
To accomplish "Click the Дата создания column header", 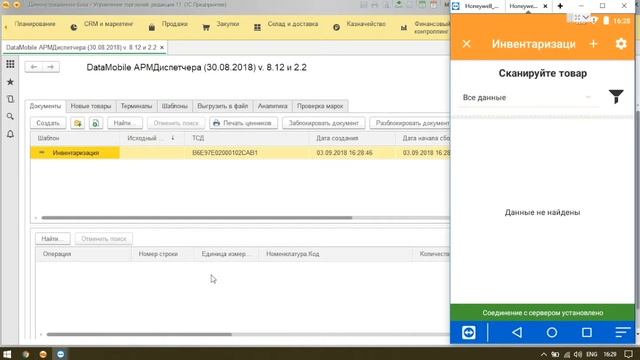I will coord(353,138).
